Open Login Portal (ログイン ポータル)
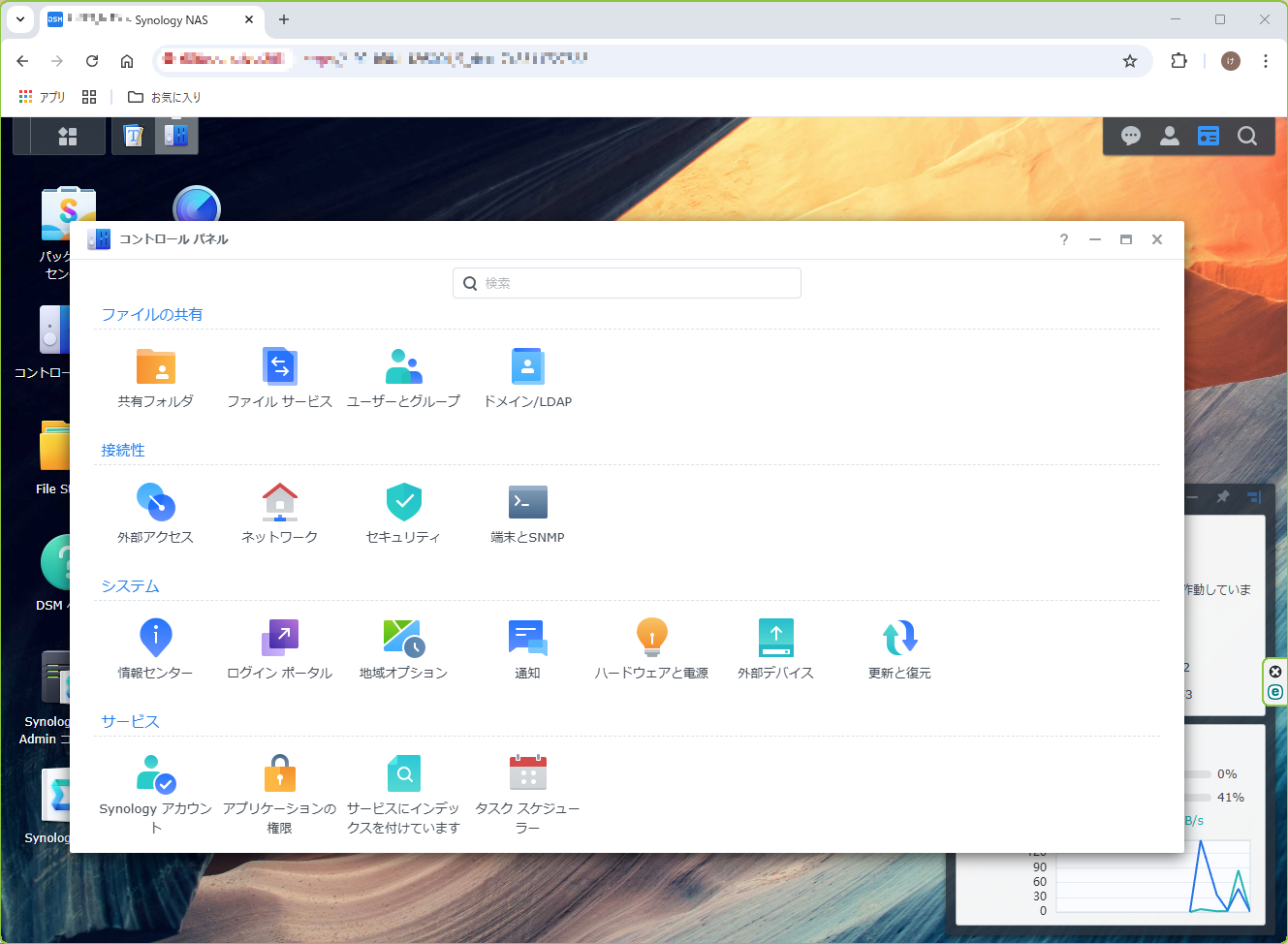The width and height of the screenshot is (1288, 944). coord(279,649)
